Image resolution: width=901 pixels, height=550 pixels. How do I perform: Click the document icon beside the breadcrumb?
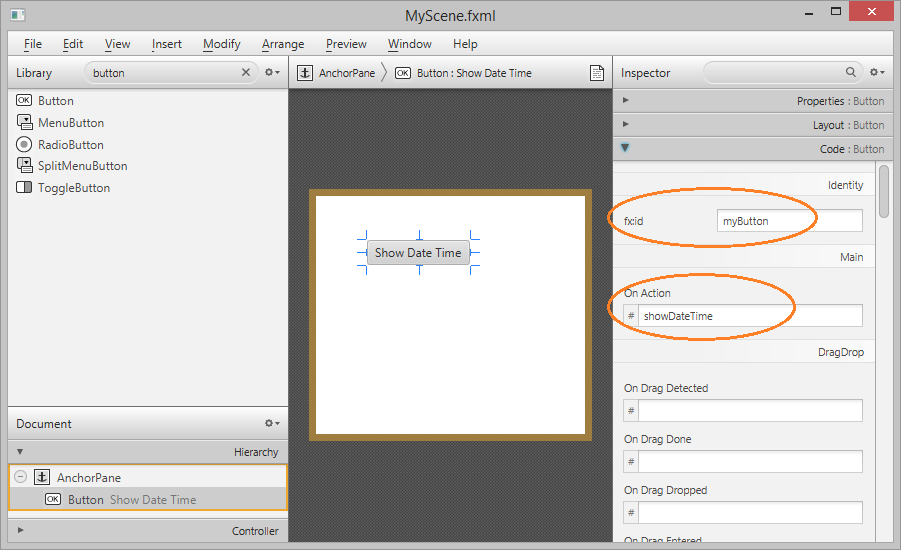pos(597,73)
